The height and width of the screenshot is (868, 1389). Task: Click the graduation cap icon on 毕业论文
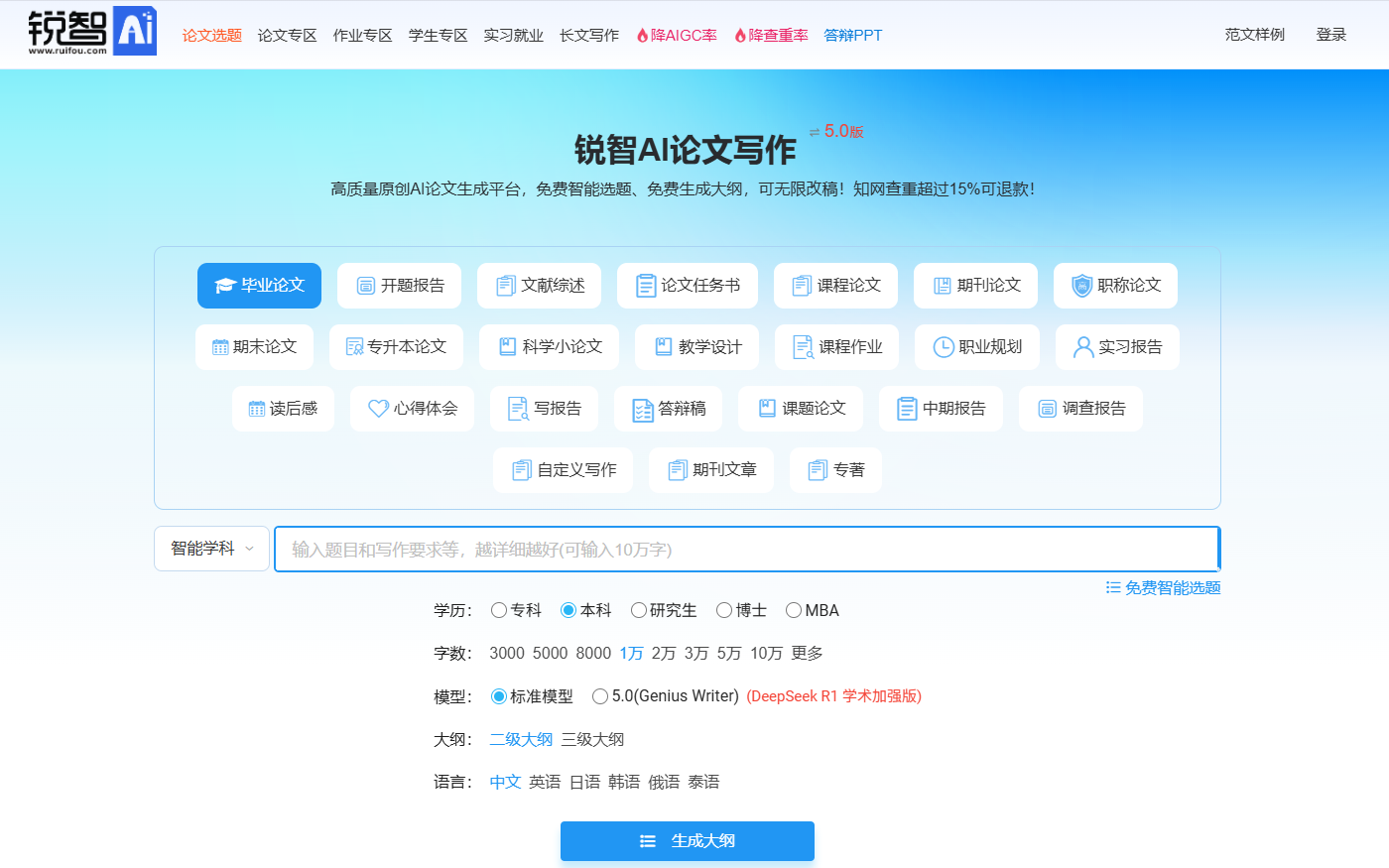tap(225, 286)
